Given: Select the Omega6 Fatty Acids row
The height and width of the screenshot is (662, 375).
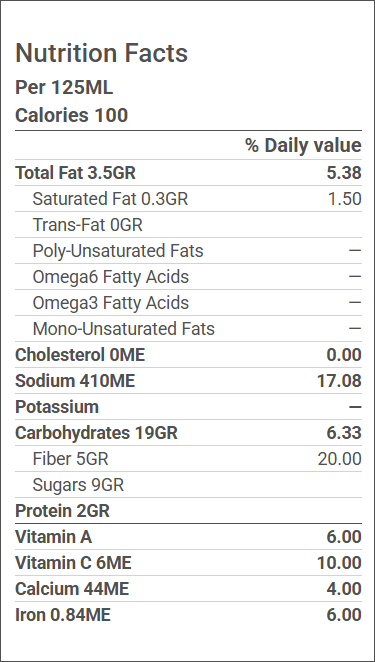Looking at the screenshot, I should (188, 277).
